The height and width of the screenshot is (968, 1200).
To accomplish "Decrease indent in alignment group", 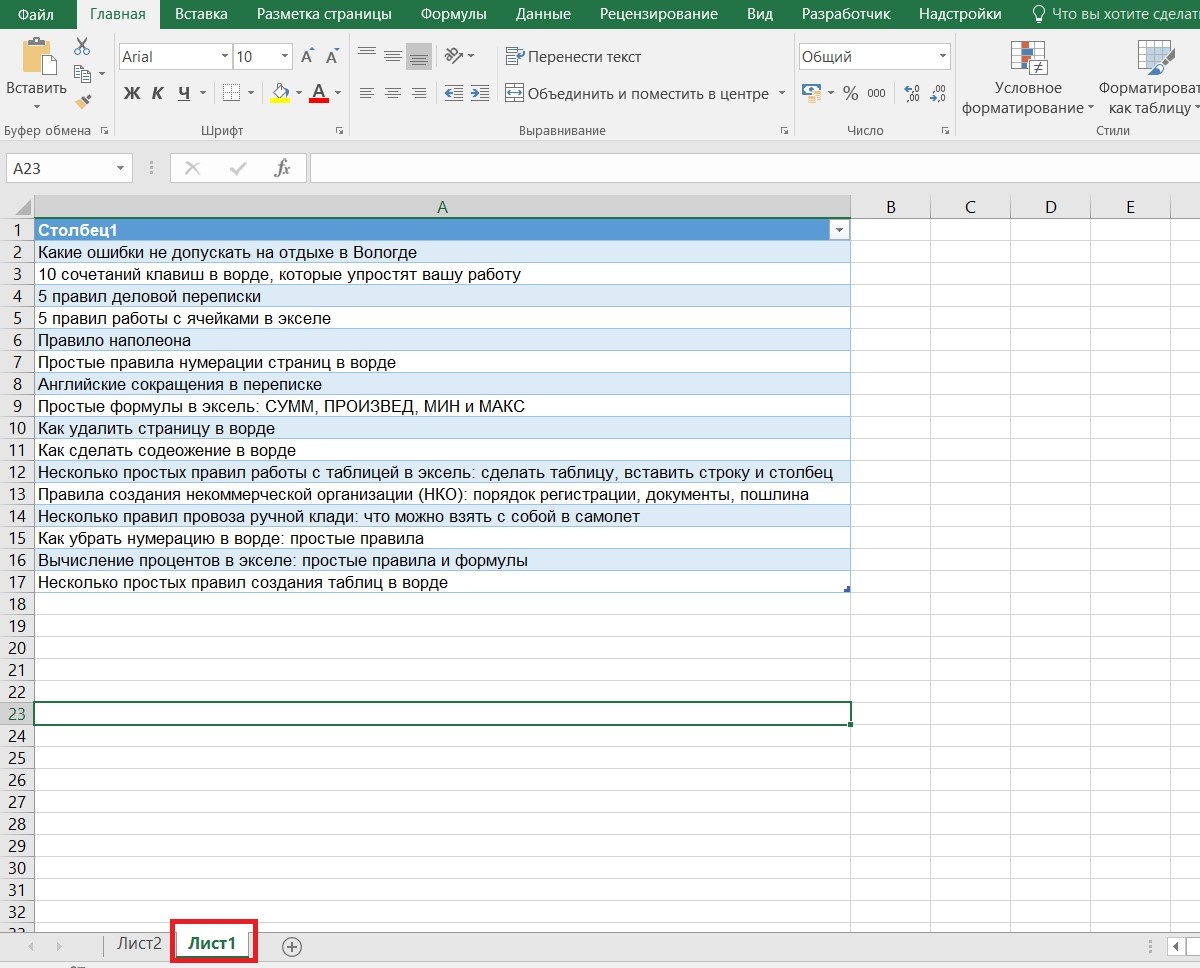I will point(453,93).
